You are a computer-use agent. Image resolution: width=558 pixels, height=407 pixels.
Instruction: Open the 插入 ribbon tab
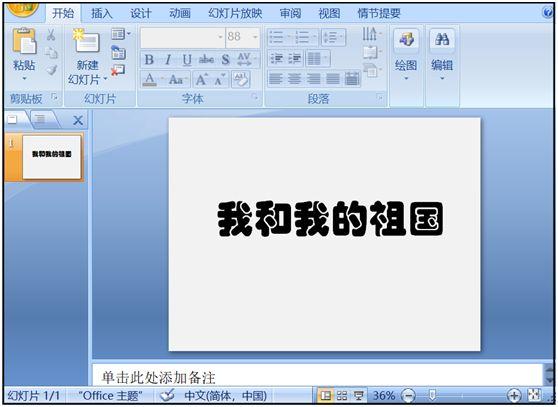(101, 14)
